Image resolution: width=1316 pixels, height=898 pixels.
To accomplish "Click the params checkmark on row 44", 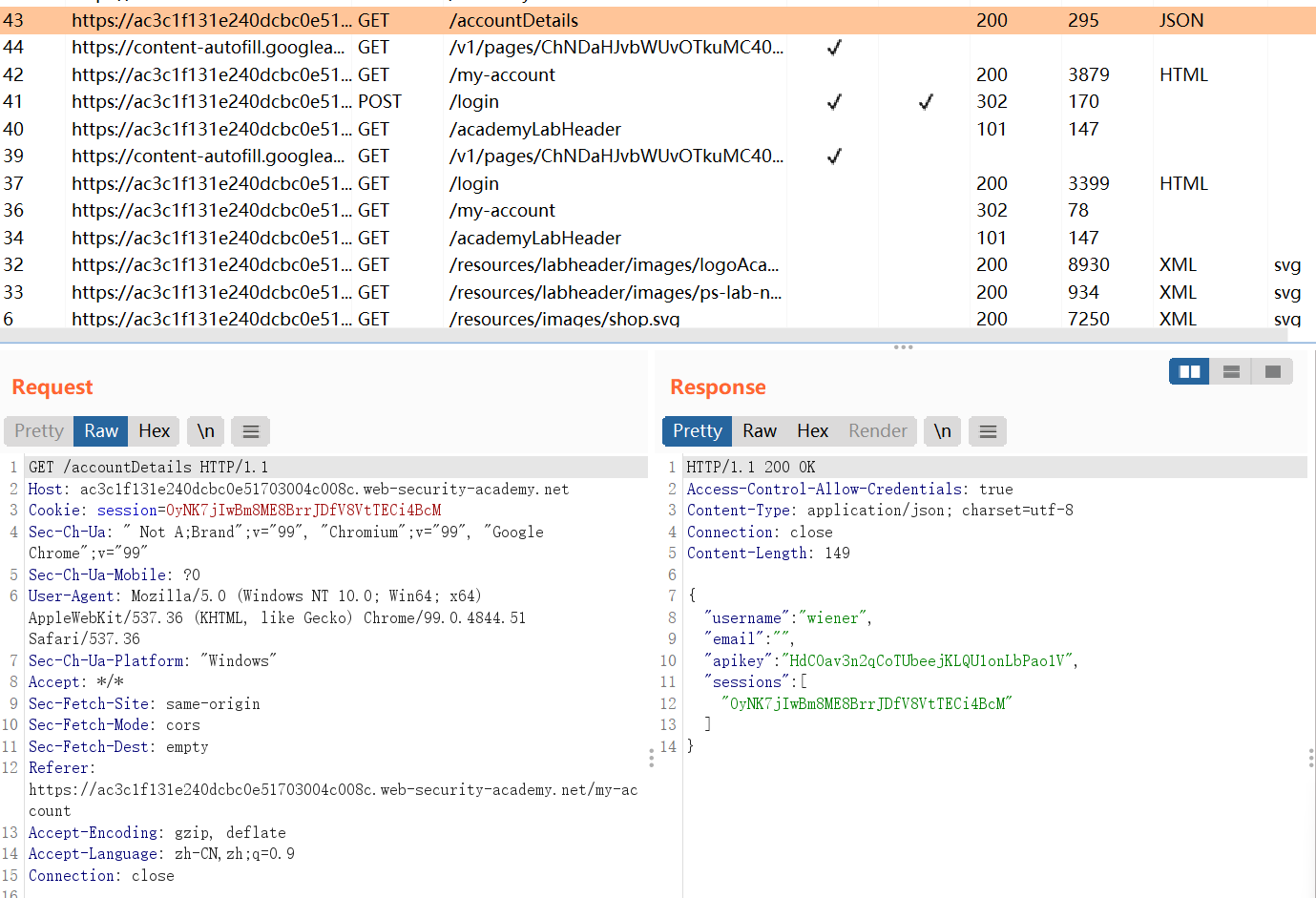I will (x=834, y=47).
